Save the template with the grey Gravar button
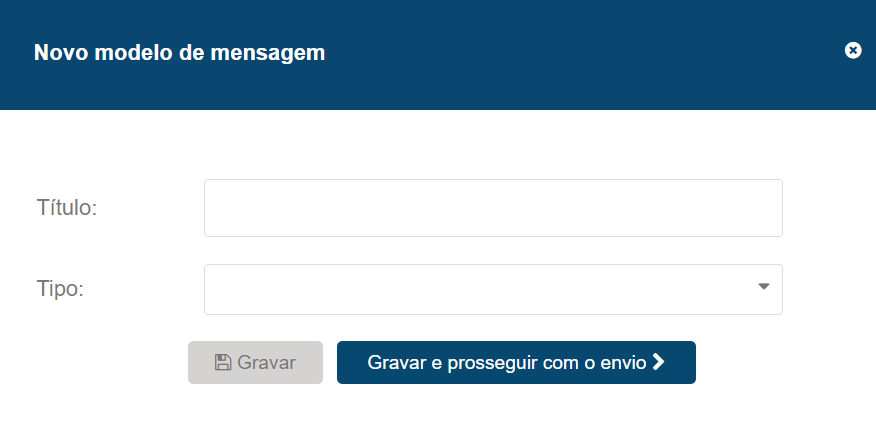This screenshot has height=423, width=876. [255, 362]
